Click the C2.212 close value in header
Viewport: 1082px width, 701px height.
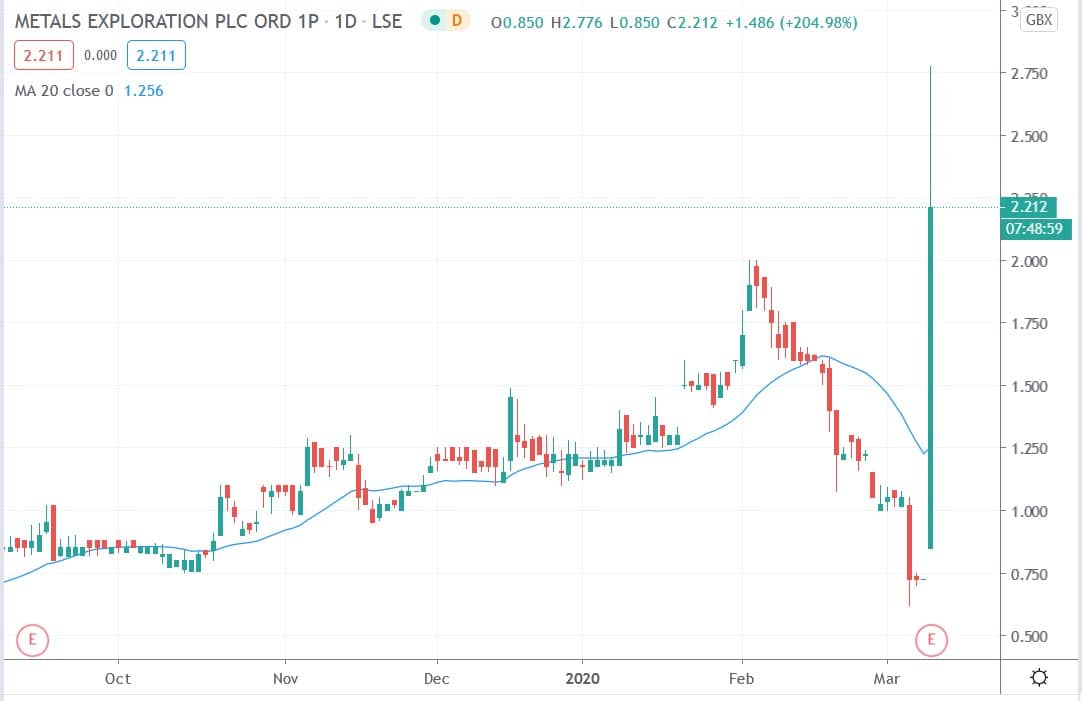[x=693, y=23]
